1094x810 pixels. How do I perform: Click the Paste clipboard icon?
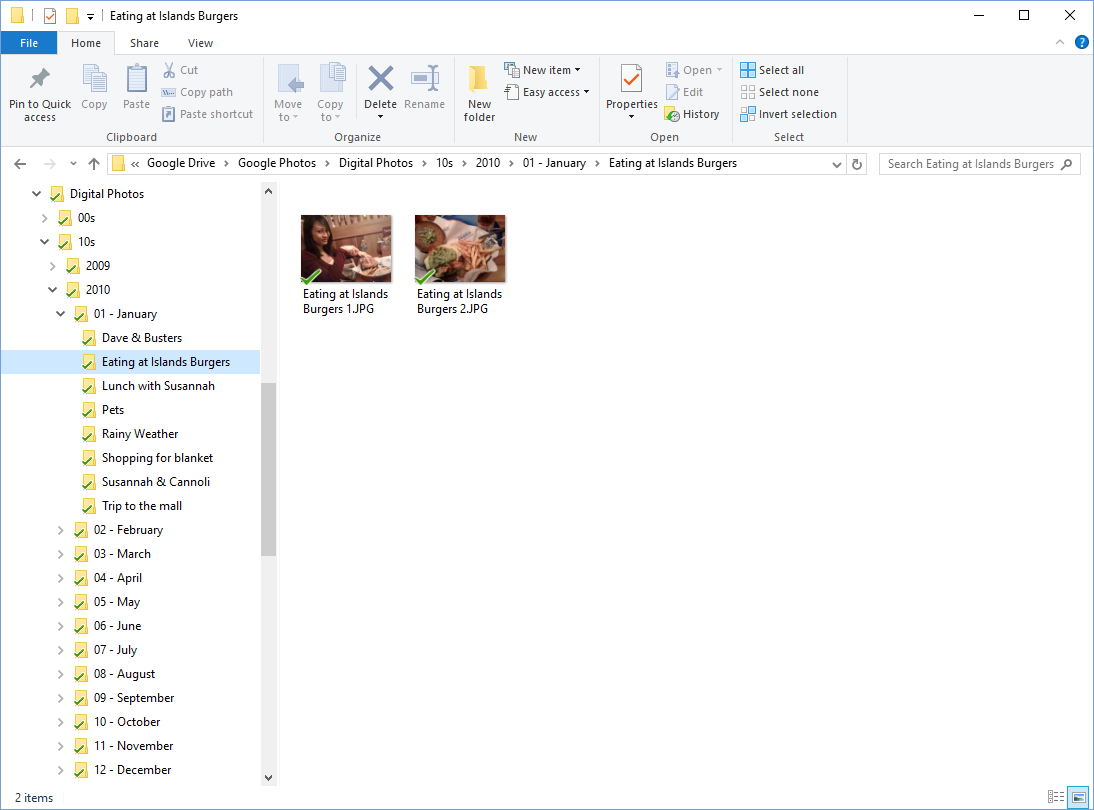[136, 78]
